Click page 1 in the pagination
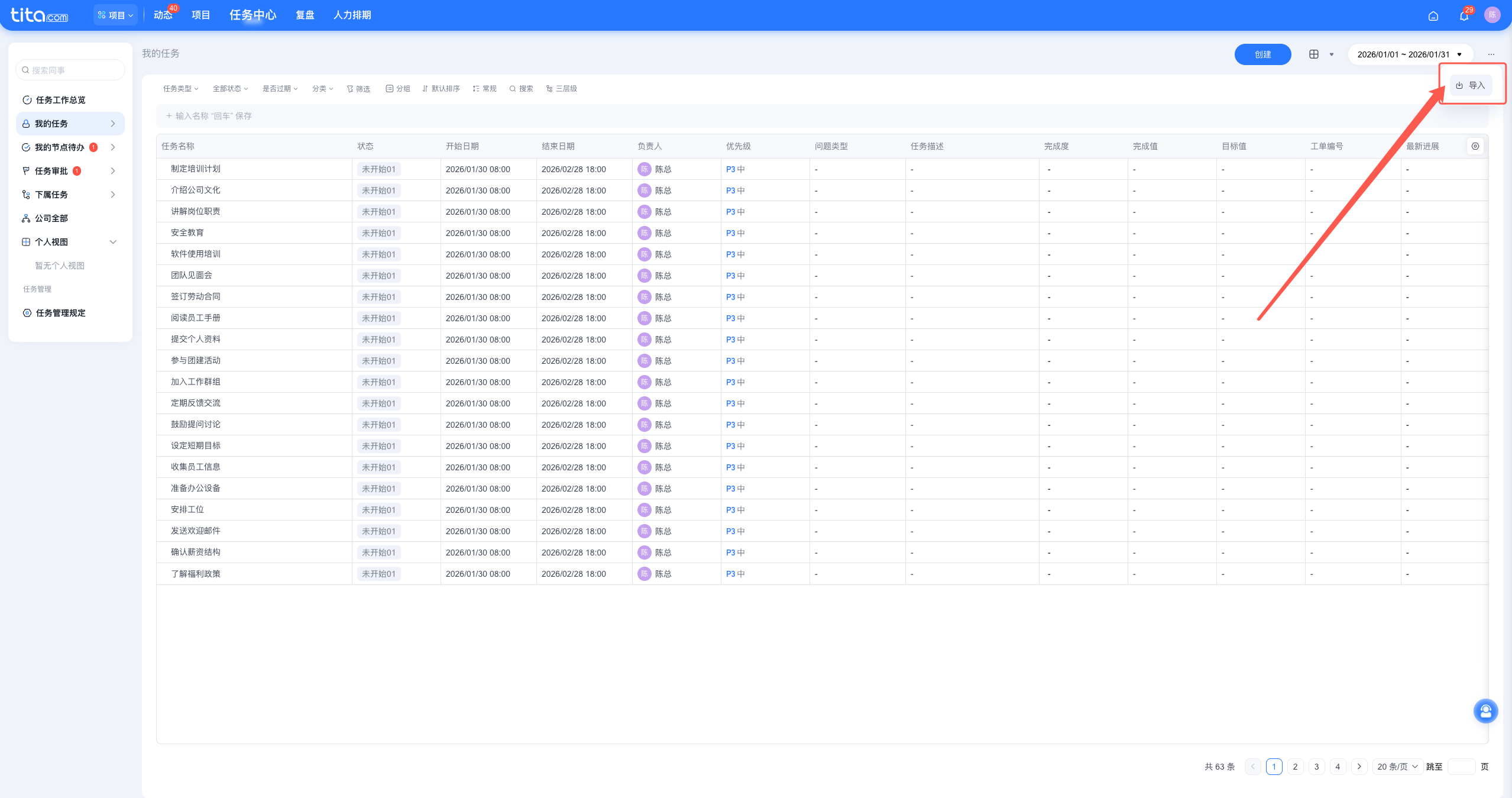 coord(1274,767)
